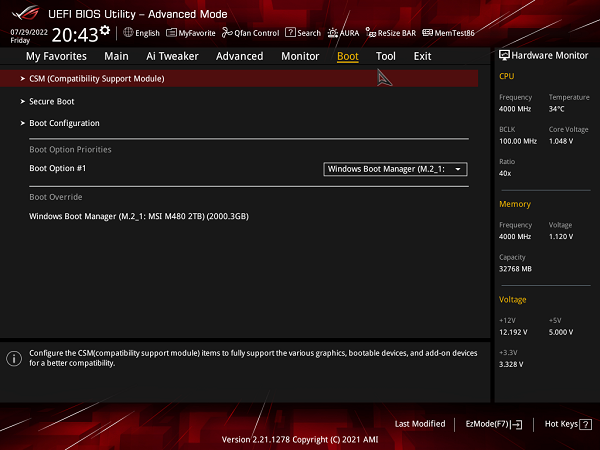The height and width of the screenshot is (450, 600).
Task: Go to the My Favorites tab
Action: (56, 57)
